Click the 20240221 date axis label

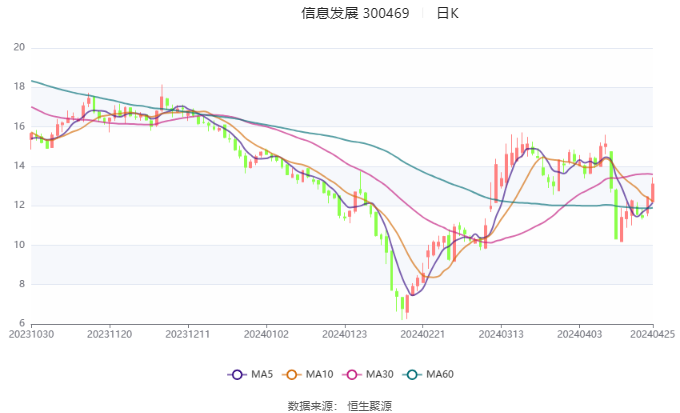[x=422, y=334]
